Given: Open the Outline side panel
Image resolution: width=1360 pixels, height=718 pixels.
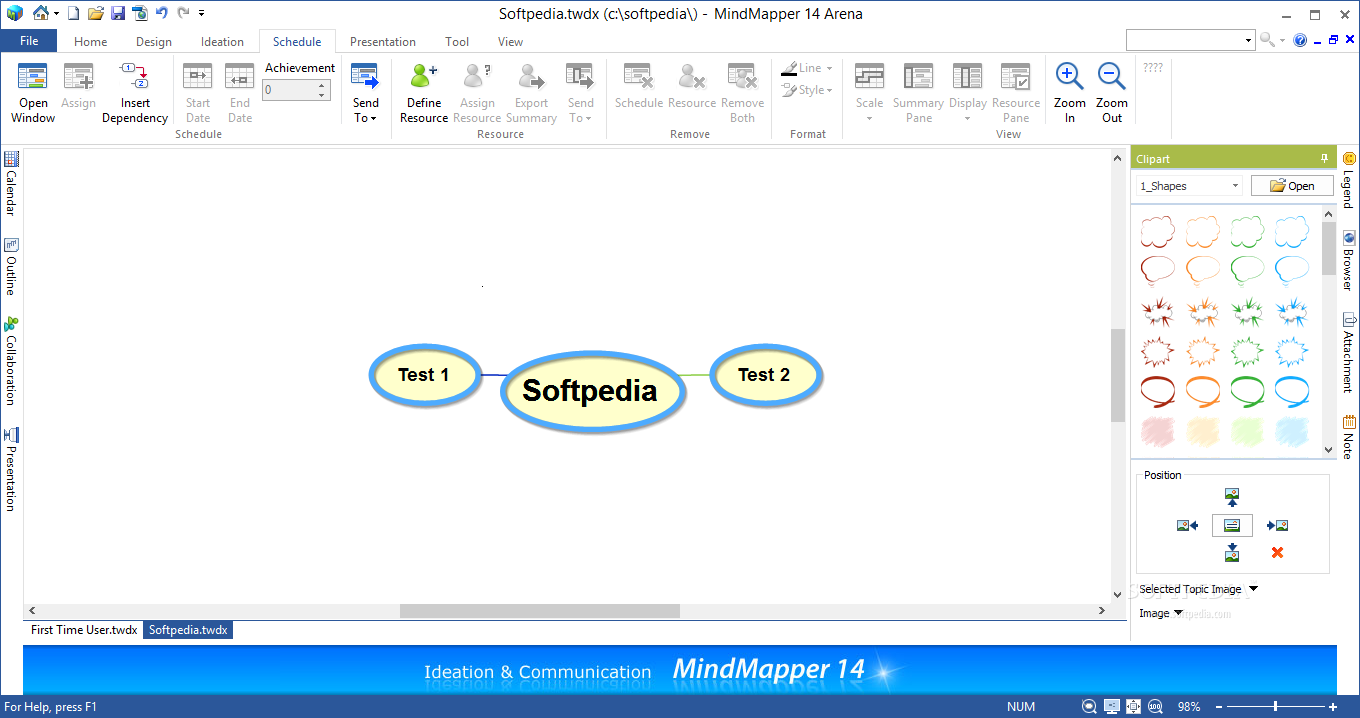Looking at the screenshot, I should 11,266.
